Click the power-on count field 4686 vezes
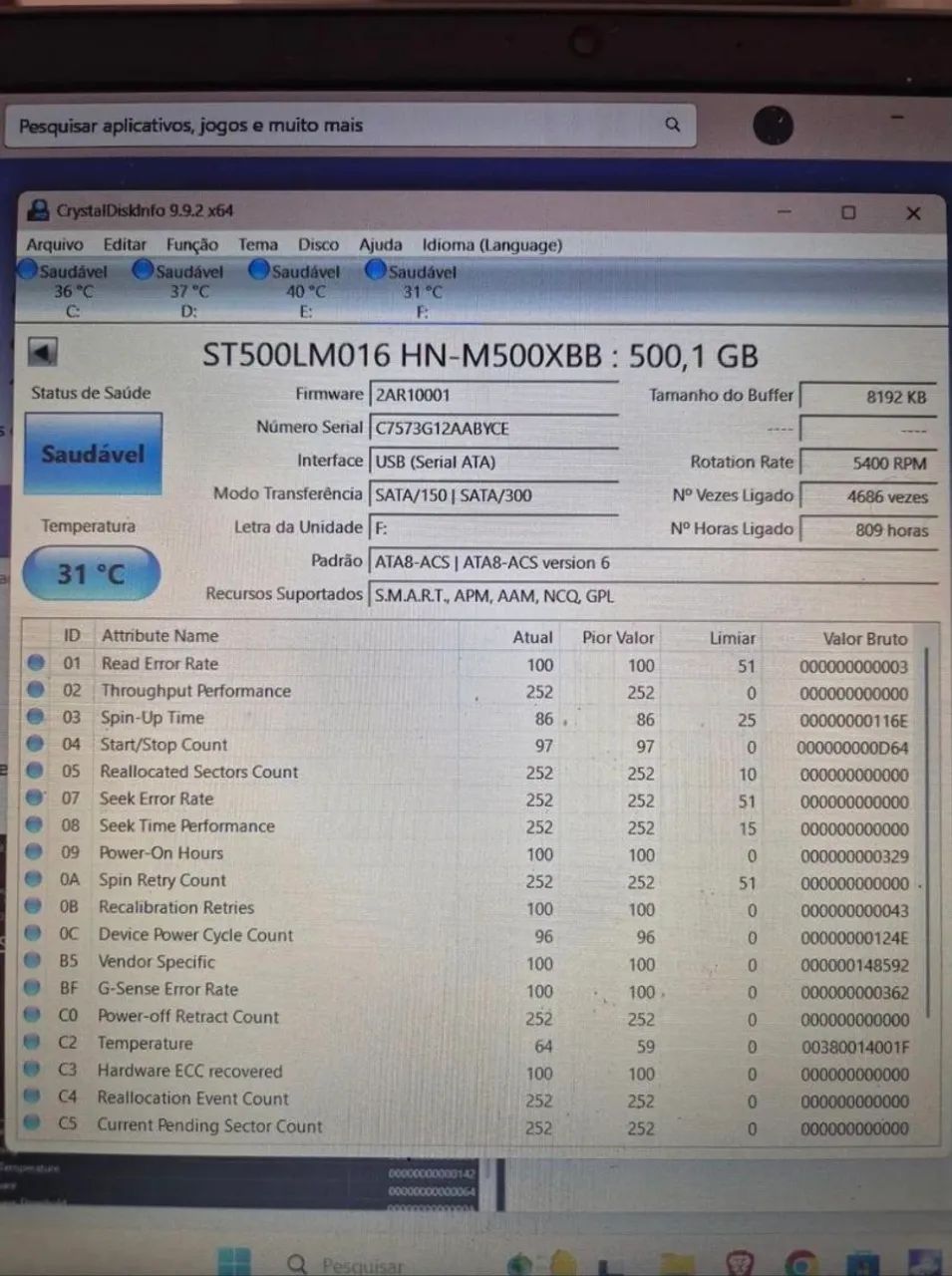Image resolution: width=952 pixels, height=1276 pixels. 867,496
